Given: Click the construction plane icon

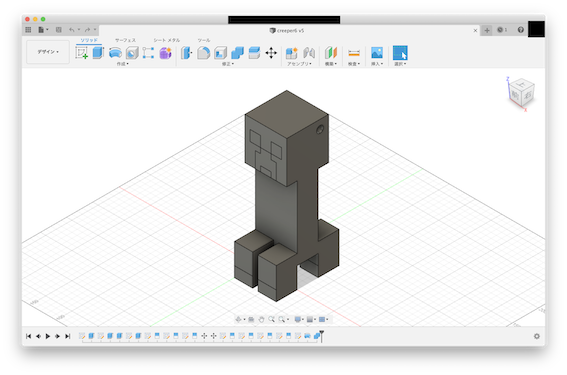Looking at the screenshot, I should (331, 53).
